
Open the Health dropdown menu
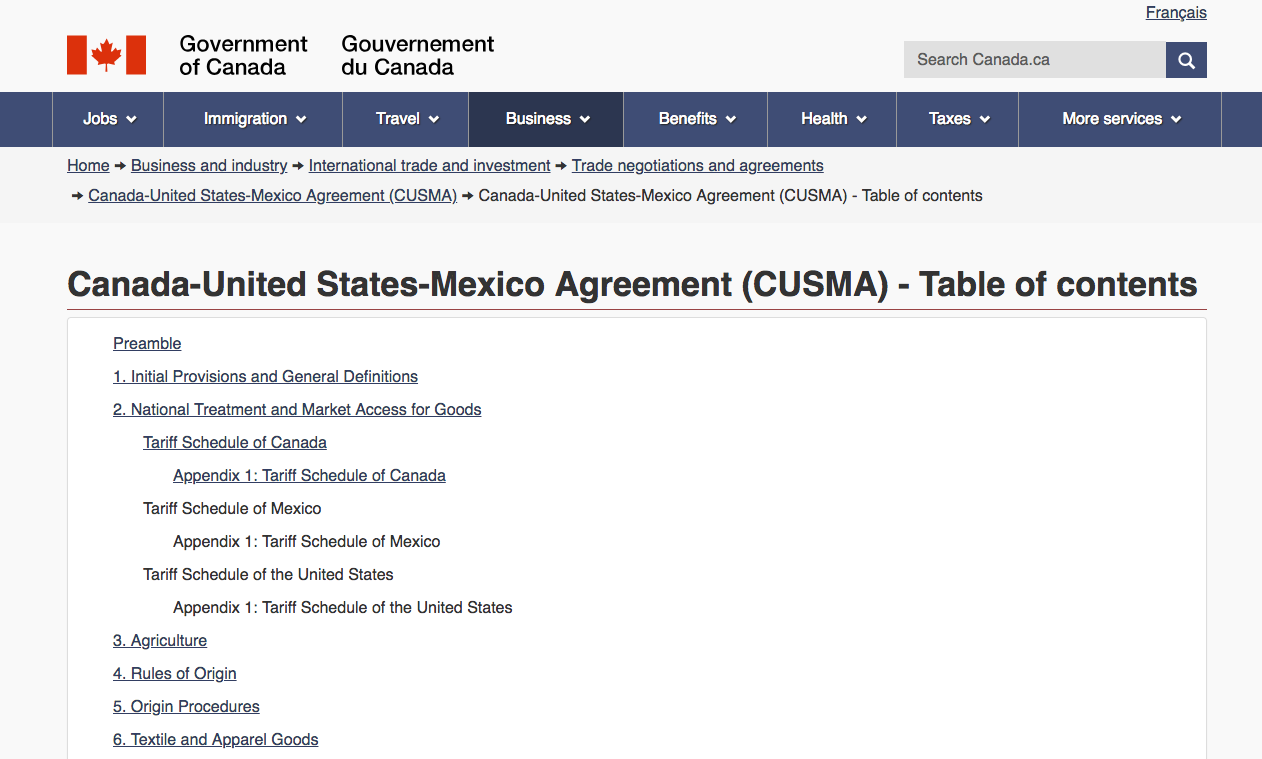click(831, 119)
